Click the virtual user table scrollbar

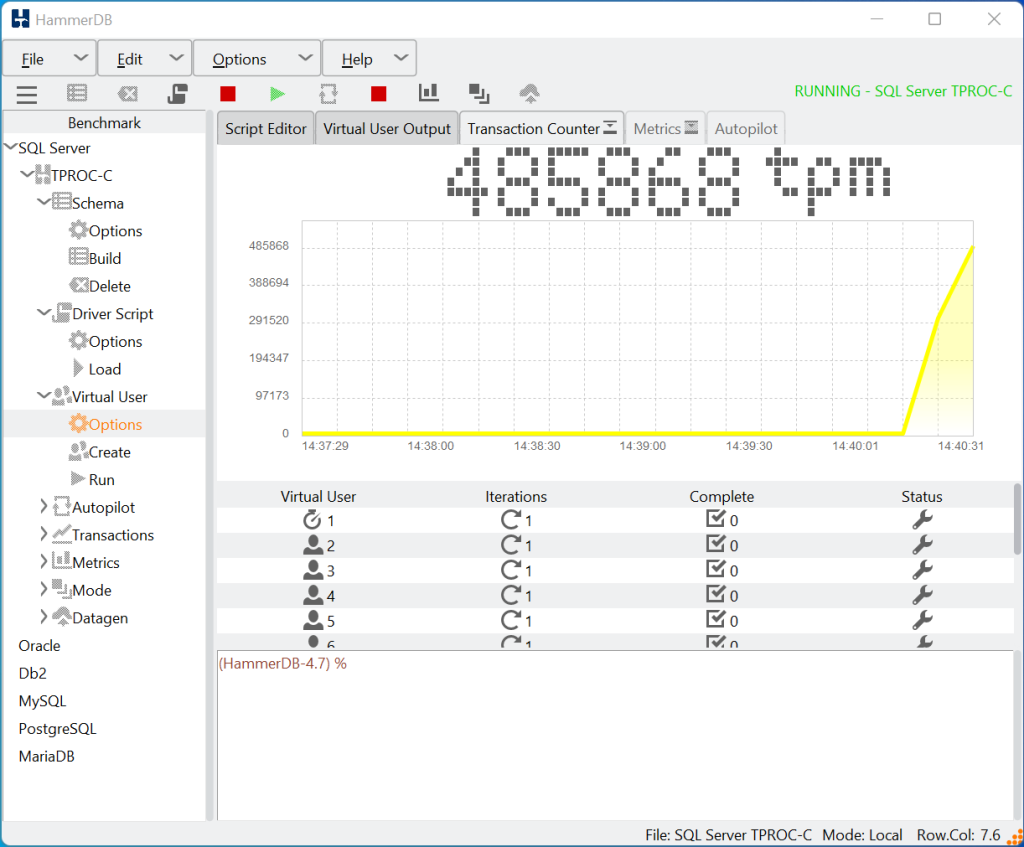(1017, 519)
